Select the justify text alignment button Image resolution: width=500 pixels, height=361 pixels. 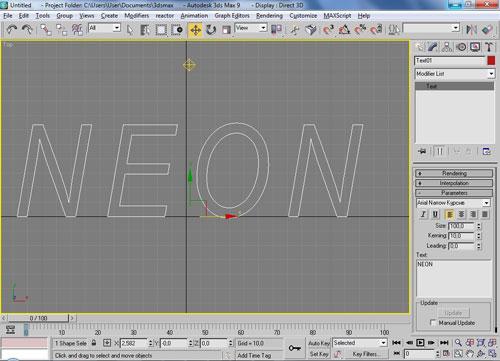coord(485,214)
